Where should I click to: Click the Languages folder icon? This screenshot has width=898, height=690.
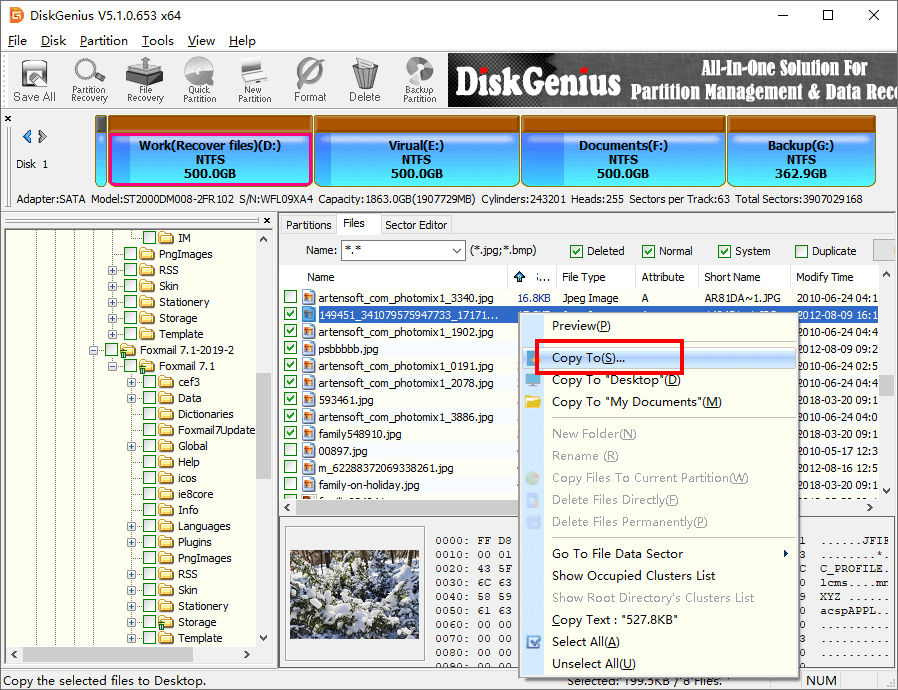point(166,526)
